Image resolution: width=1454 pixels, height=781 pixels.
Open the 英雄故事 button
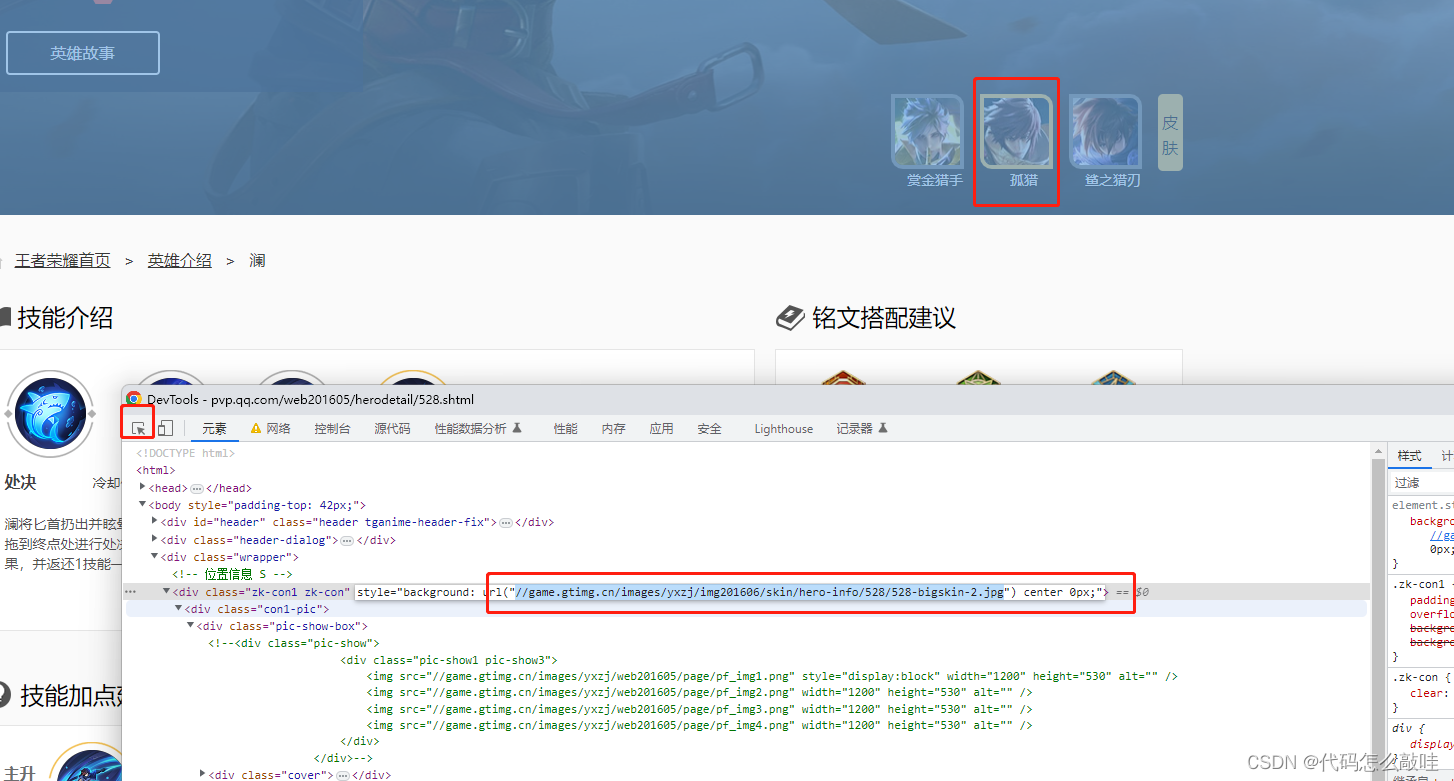coord(83,53)
